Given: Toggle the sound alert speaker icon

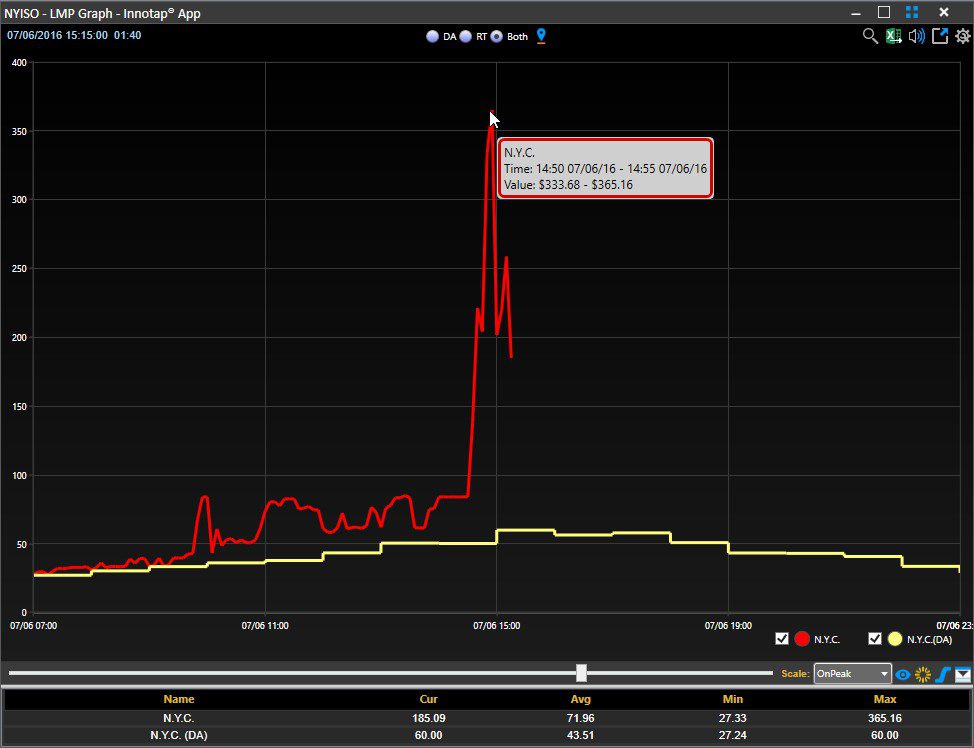Looking at the screenshot, I should (x=916, y=36).
